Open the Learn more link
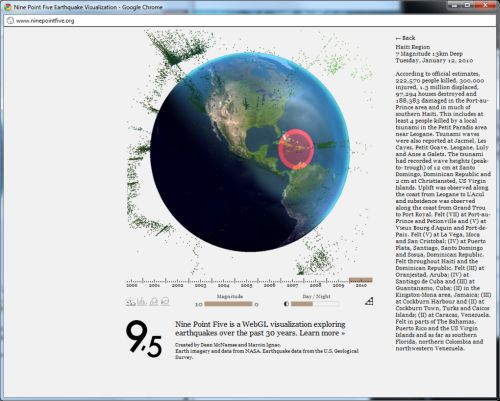The width and height of the screenshot is (500, 401). coord(322,333)
